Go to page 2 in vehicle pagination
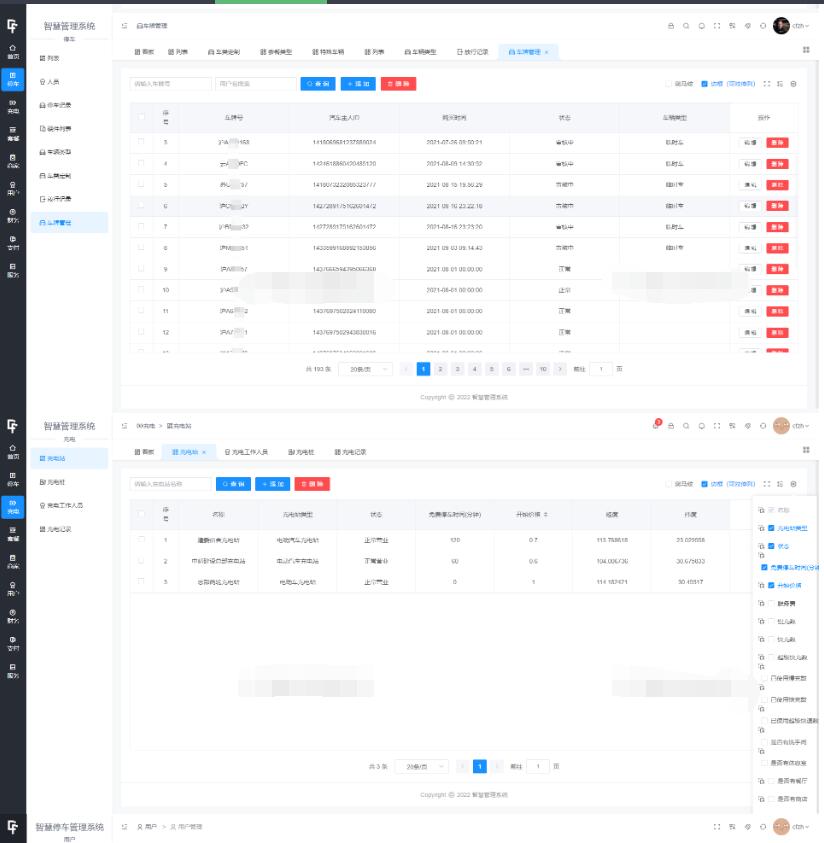Image resolution: width=824 pixels, height=843 pixels. pyautogui.click(x=440, y=369)
